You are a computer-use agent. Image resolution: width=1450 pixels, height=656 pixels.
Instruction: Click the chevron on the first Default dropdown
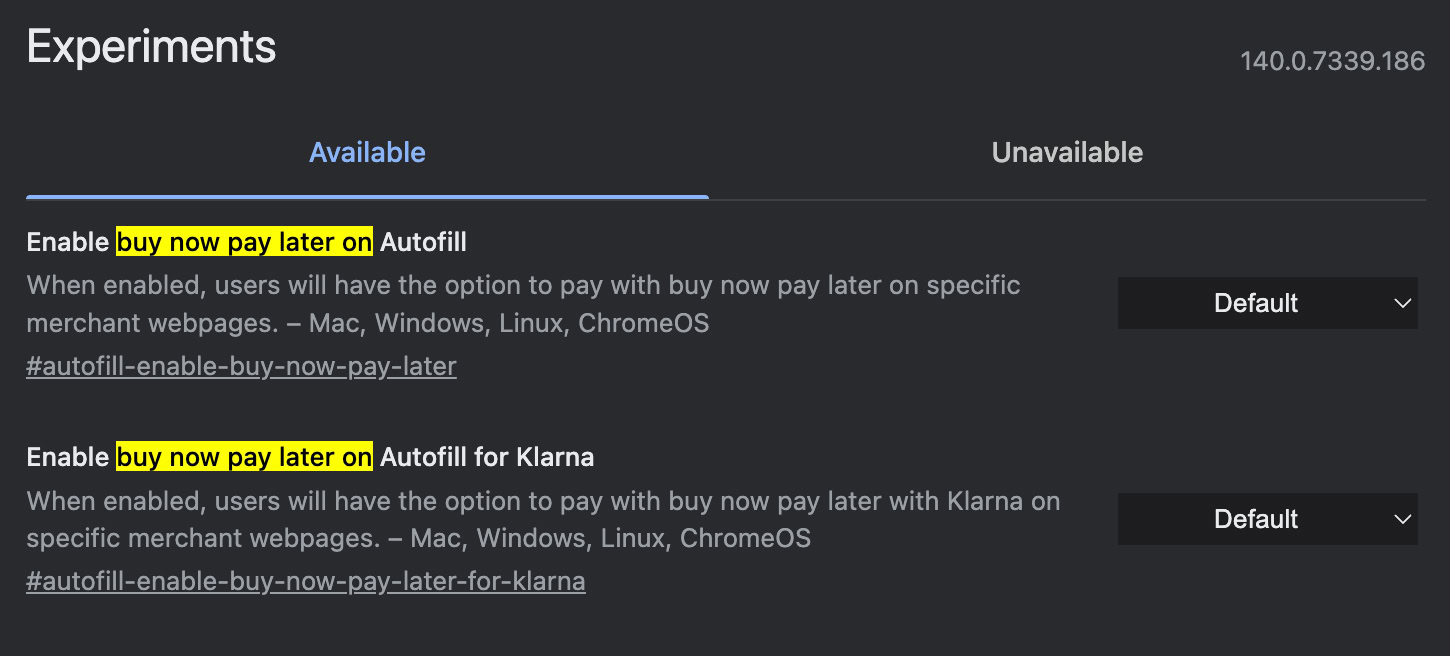(x=1401, y=303)
